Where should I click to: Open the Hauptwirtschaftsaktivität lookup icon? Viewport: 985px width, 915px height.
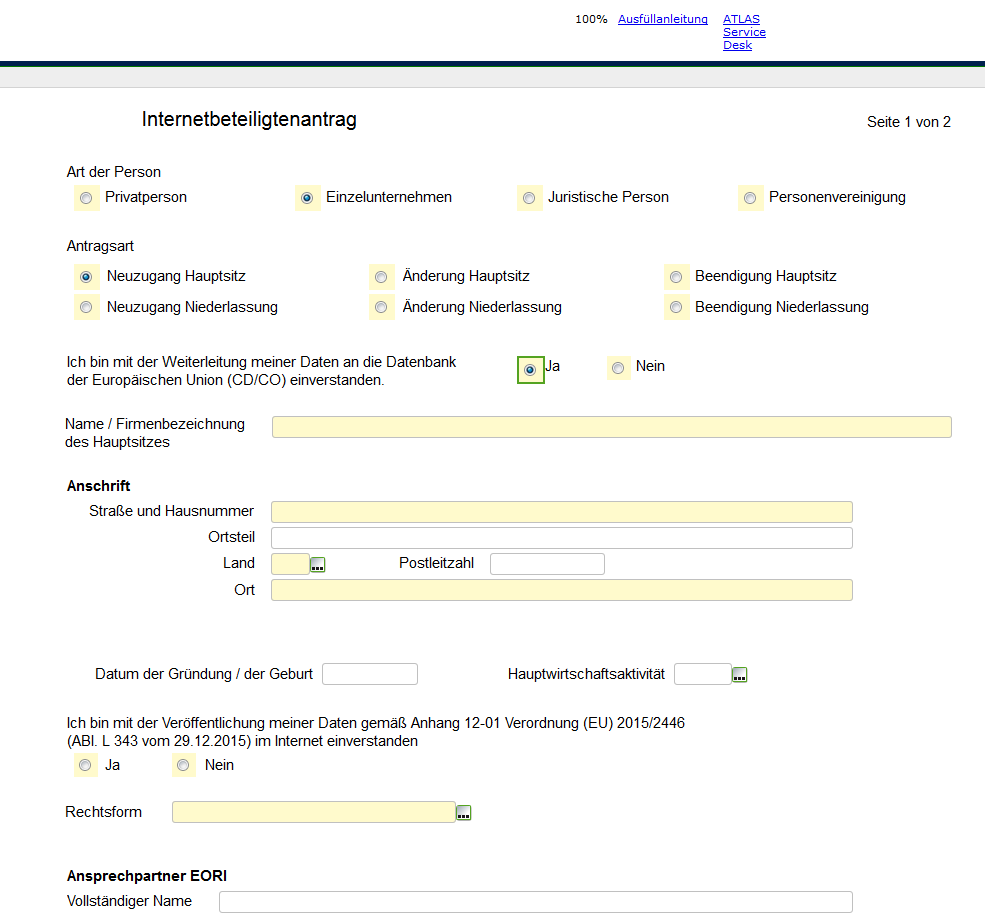(x=739, y=675)
